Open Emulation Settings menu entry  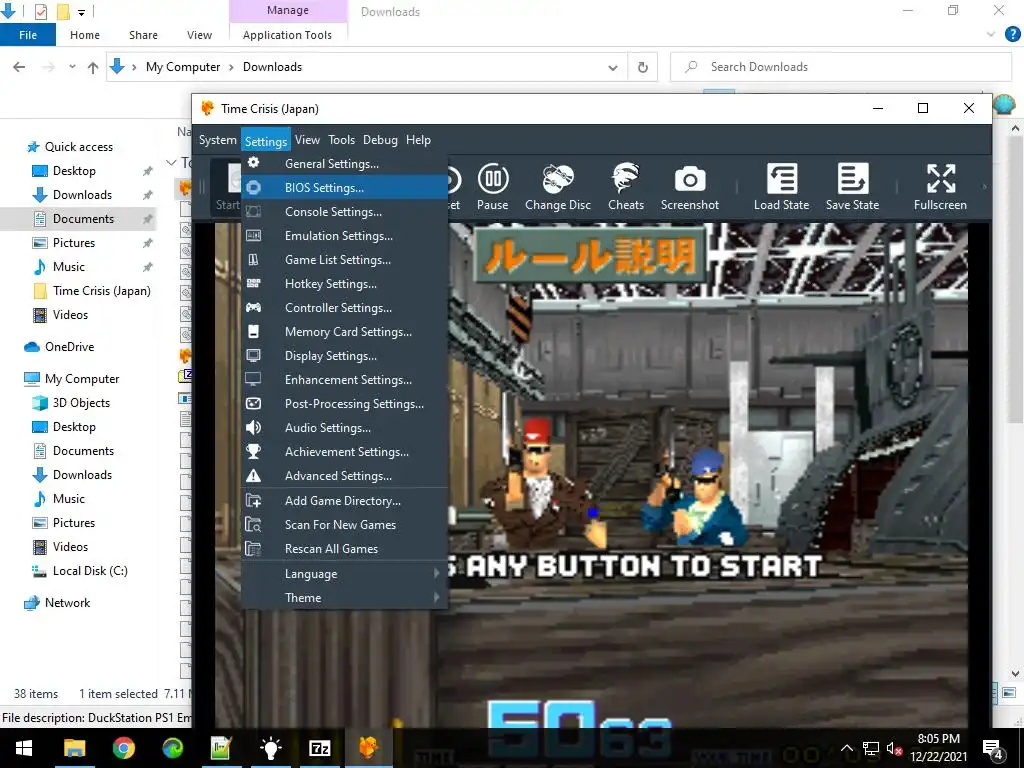click(345, 236)
